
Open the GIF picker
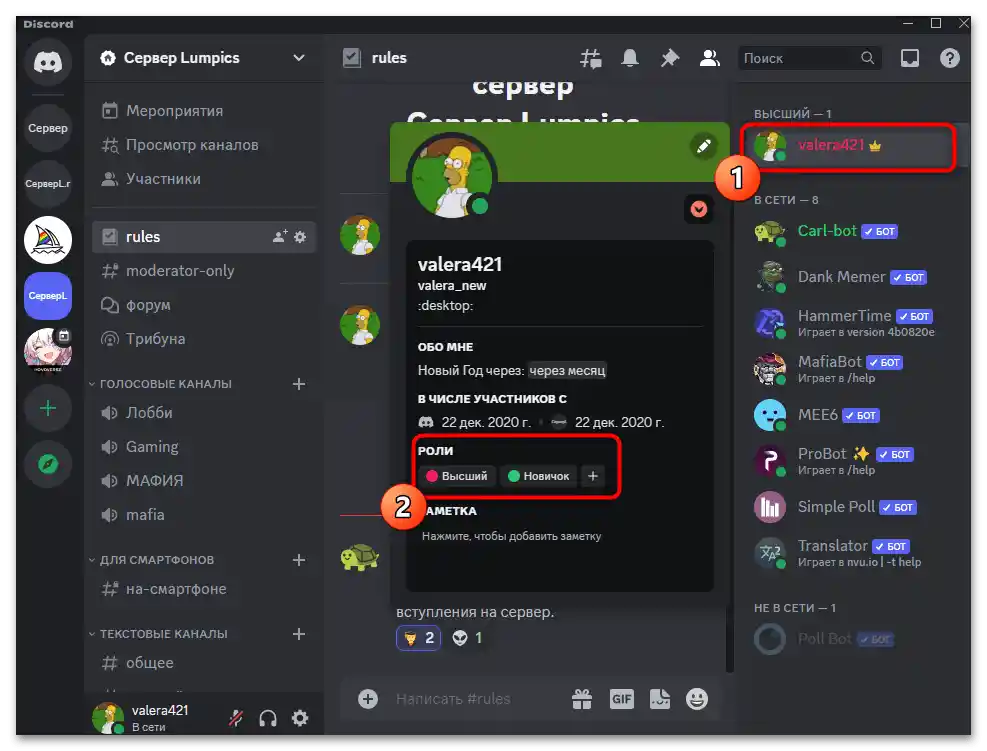[x=621, y=699]
